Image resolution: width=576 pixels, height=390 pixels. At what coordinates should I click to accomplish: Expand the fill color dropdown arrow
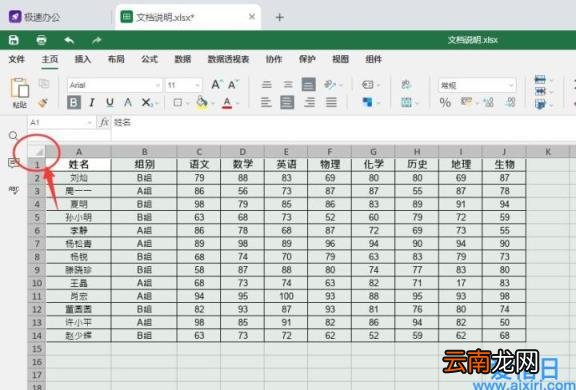[x=212, y=103]
